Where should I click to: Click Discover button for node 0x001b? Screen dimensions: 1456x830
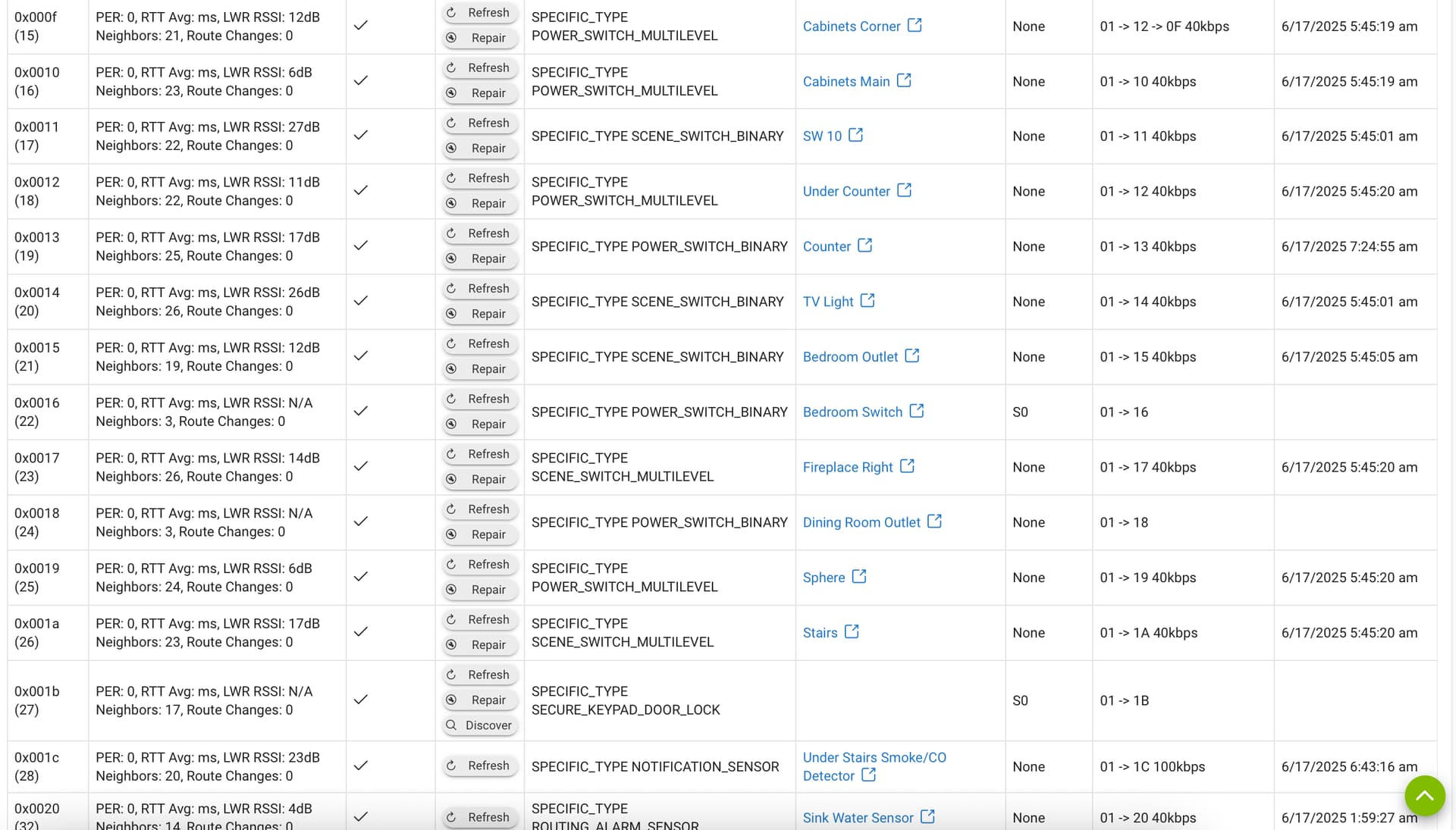click(x=480, y=725)
